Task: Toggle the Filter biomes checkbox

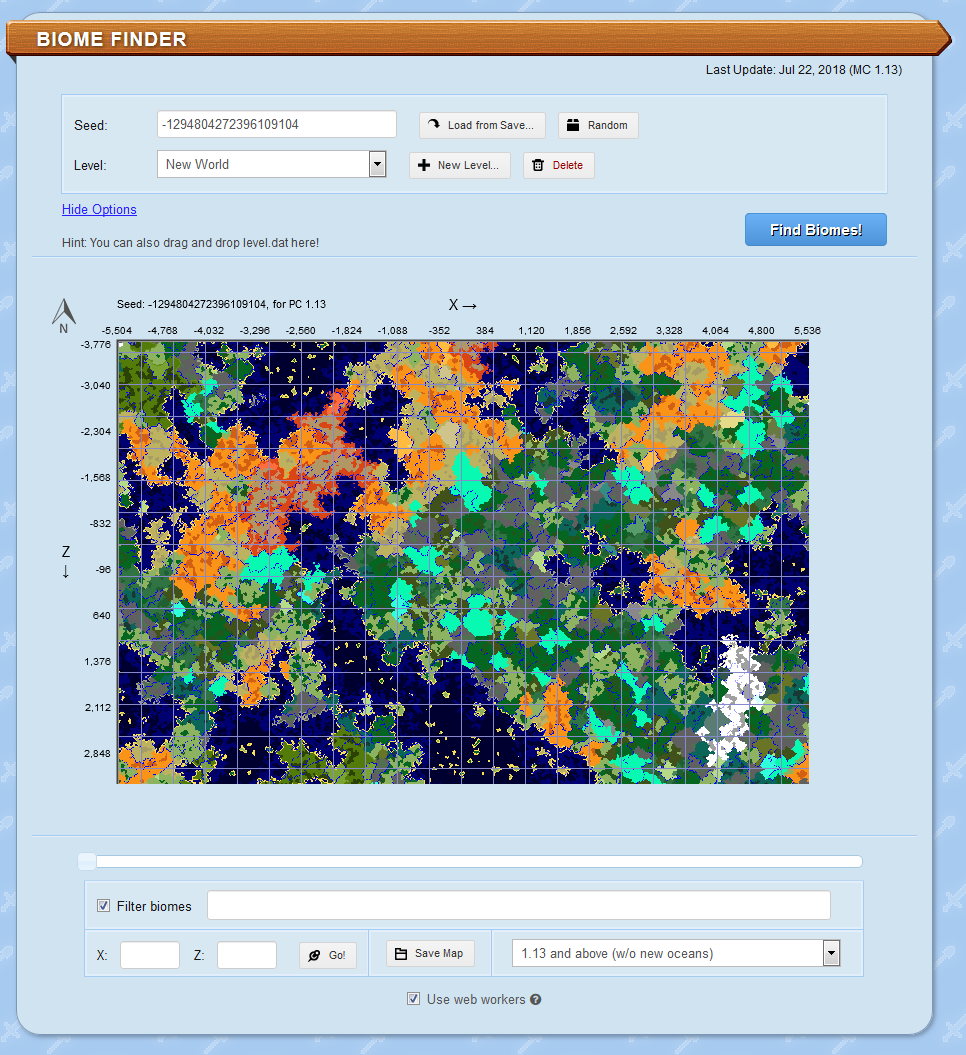Action: 103,906
